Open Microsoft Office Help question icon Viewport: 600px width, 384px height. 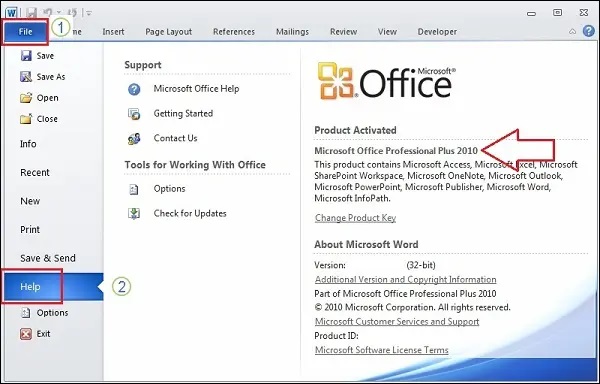click(x=134, y=89)
